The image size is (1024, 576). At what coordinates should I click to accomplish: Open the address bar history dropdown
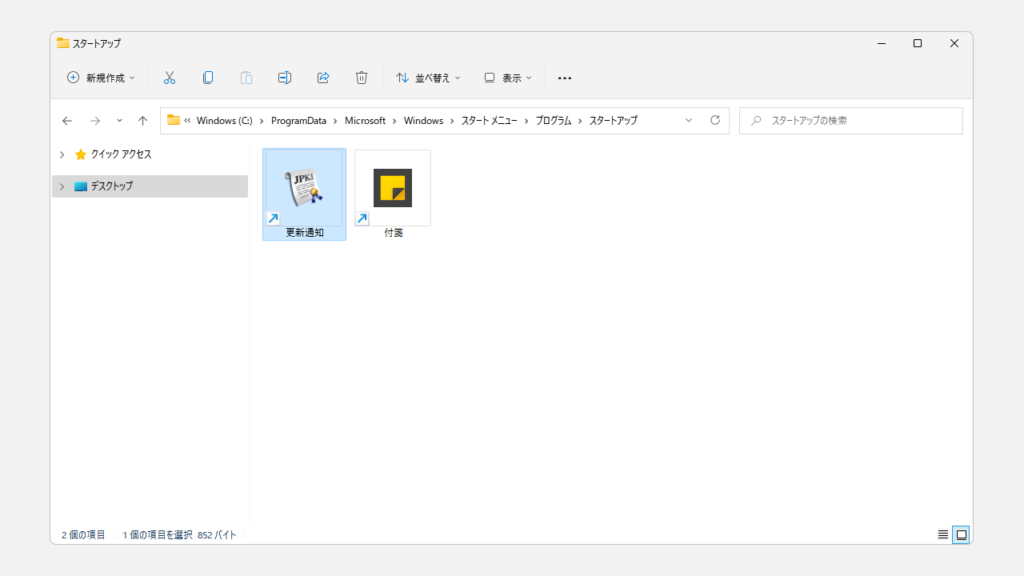tap(688, 120)
